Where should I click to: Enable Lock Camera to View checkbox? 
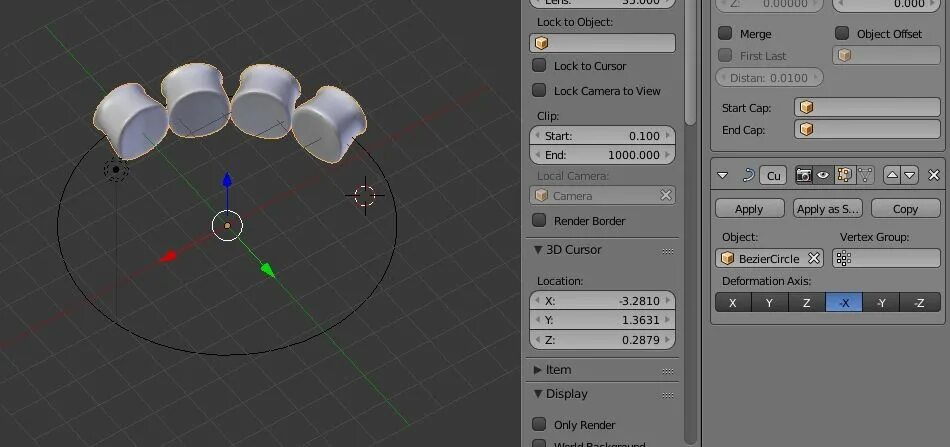pos(539,90)
